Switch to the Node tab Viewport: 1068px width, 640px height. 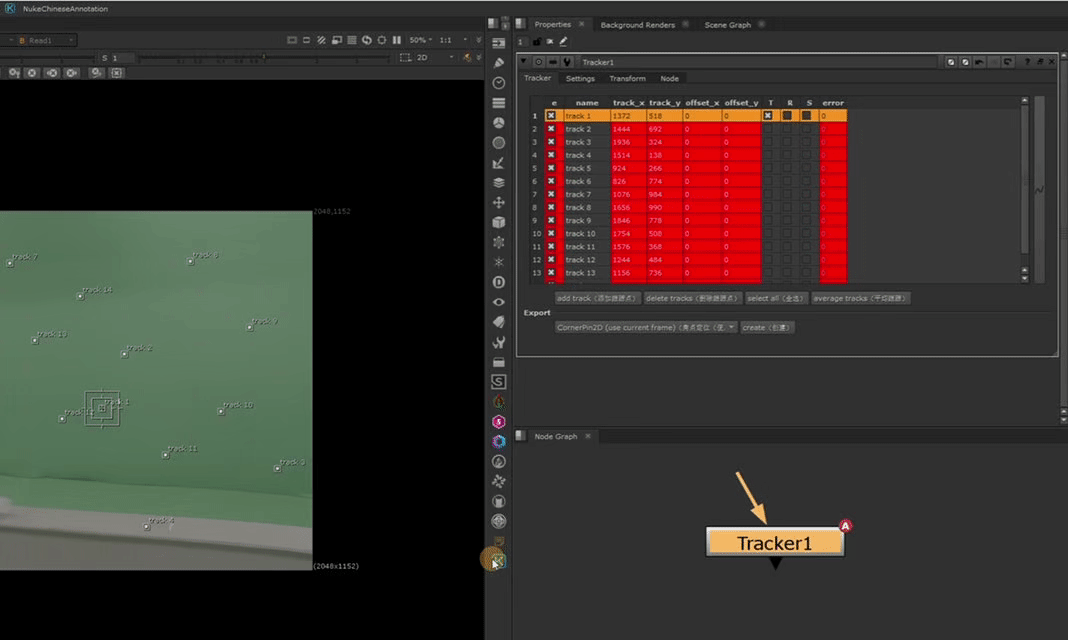(x=670, y=79)
